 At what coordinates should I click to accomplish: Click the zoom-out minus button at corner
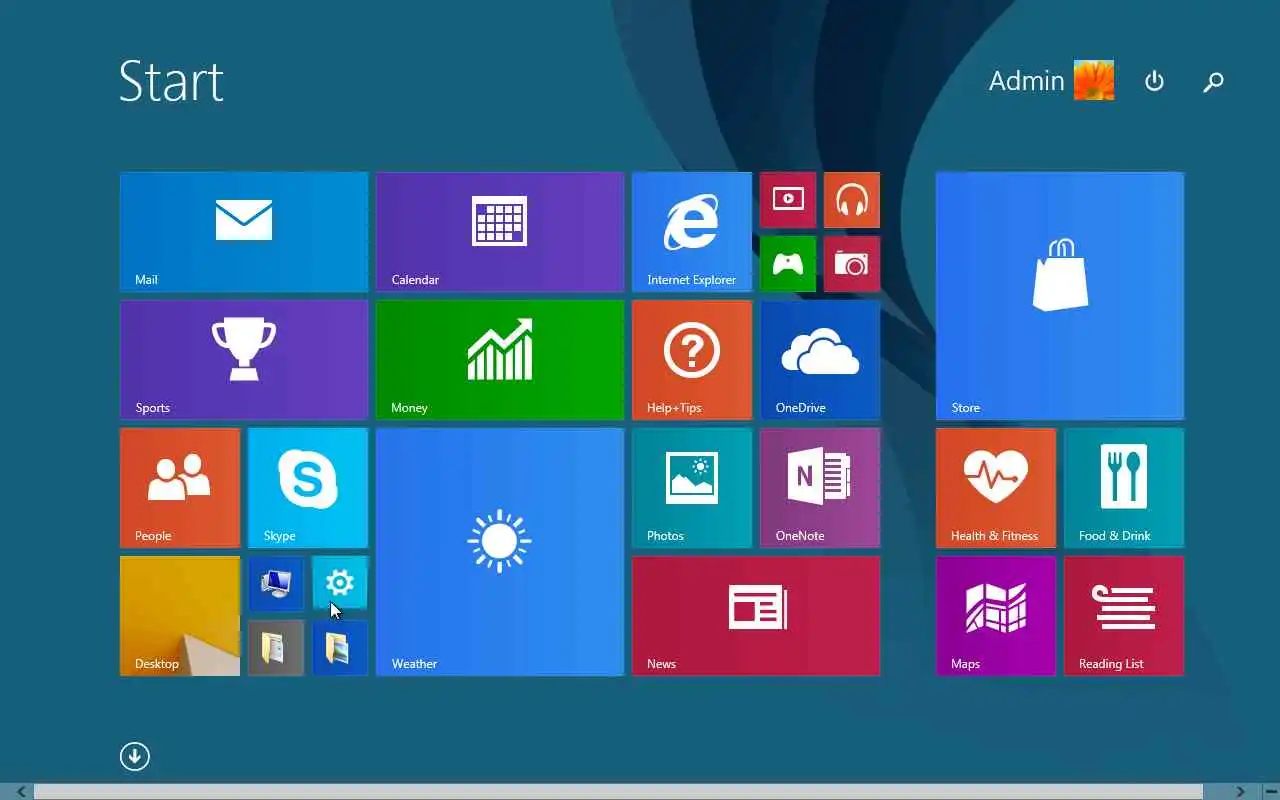point(1270,792)
